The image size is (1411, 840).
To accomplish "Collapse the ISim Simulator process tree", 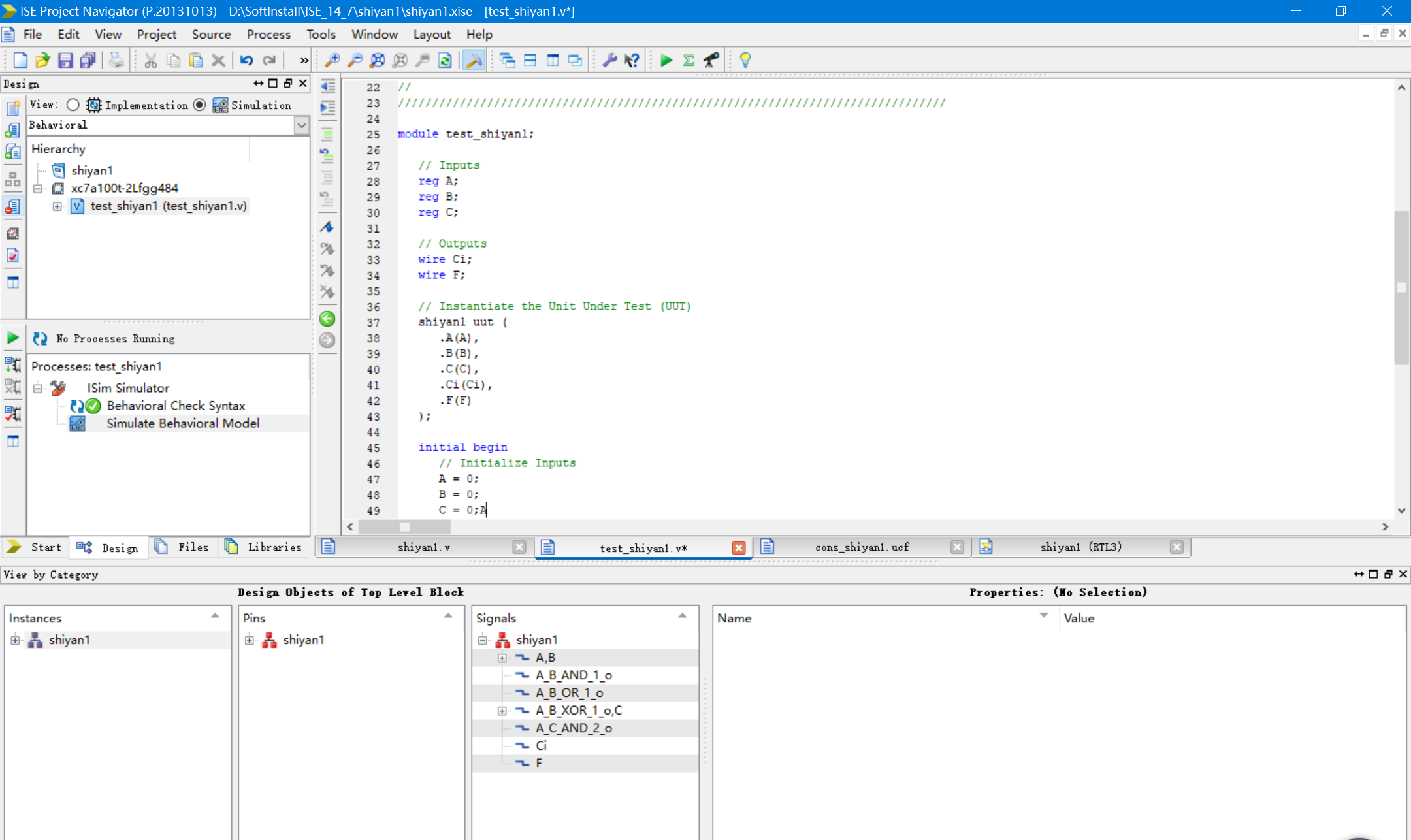I will 38,388.
